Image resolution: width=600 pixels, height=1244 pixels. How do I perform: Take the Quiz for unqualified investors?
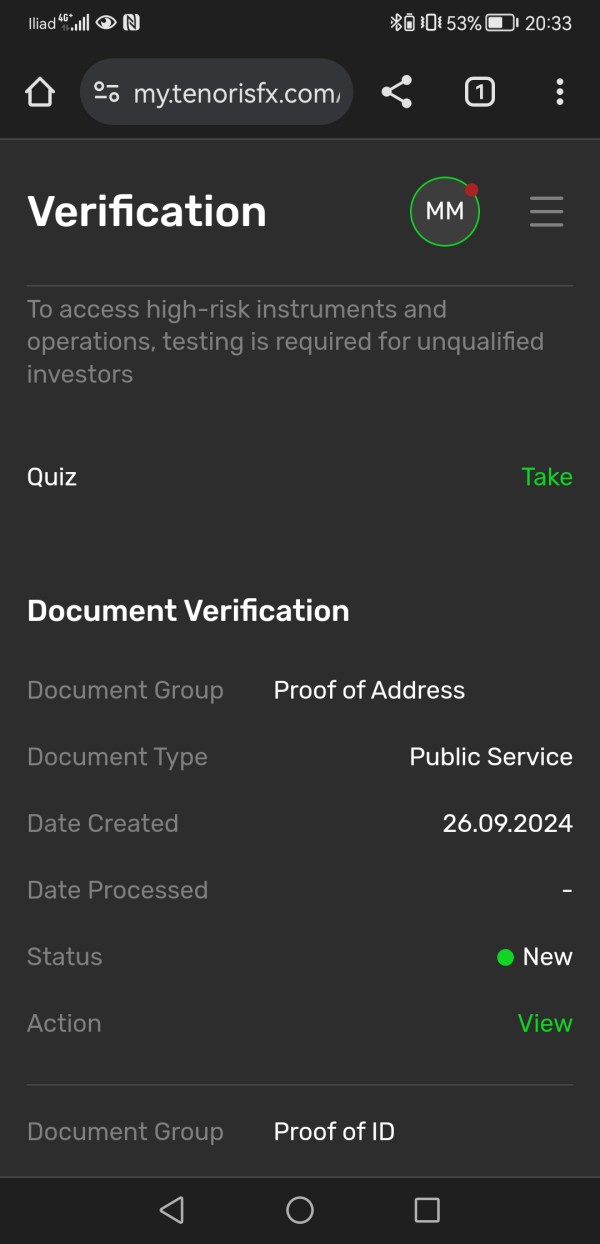click(547, 477)
